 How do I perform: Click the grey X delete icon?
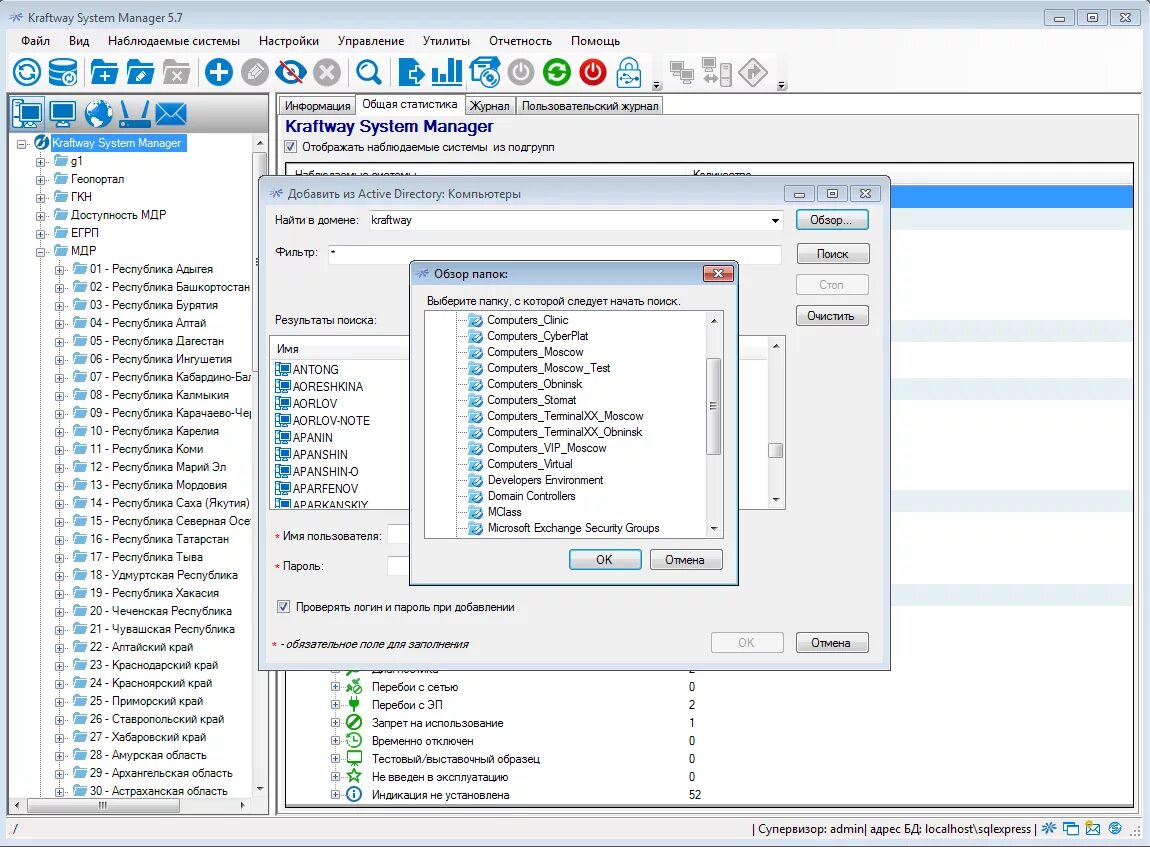click(327, 72)
